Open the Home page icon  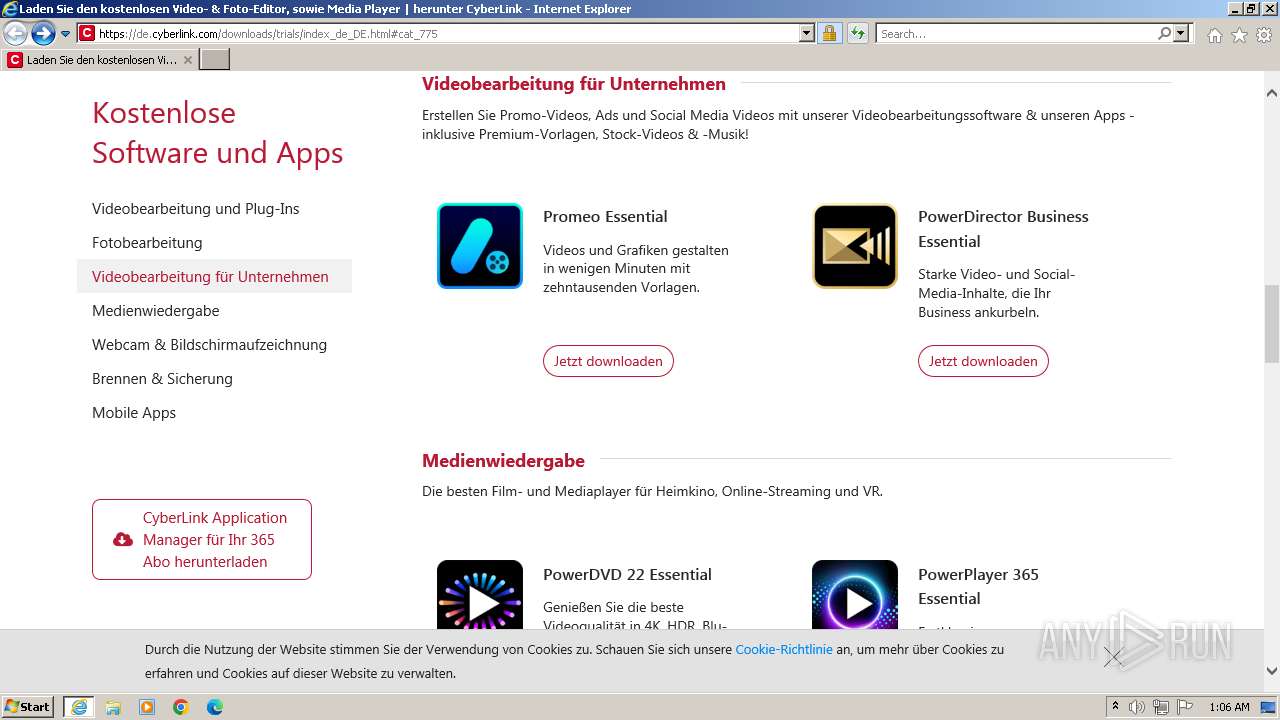point(1214,35)
